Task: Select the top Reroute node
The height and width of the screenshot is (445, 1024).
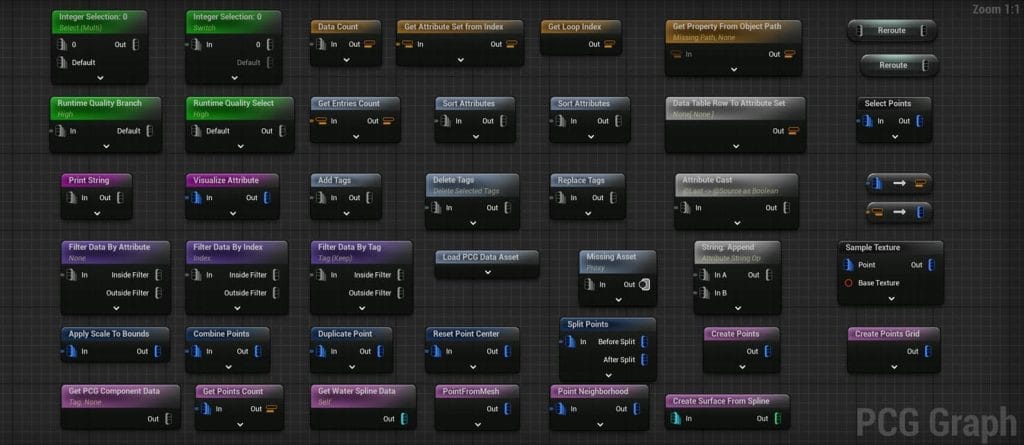Action: [892, 31]
